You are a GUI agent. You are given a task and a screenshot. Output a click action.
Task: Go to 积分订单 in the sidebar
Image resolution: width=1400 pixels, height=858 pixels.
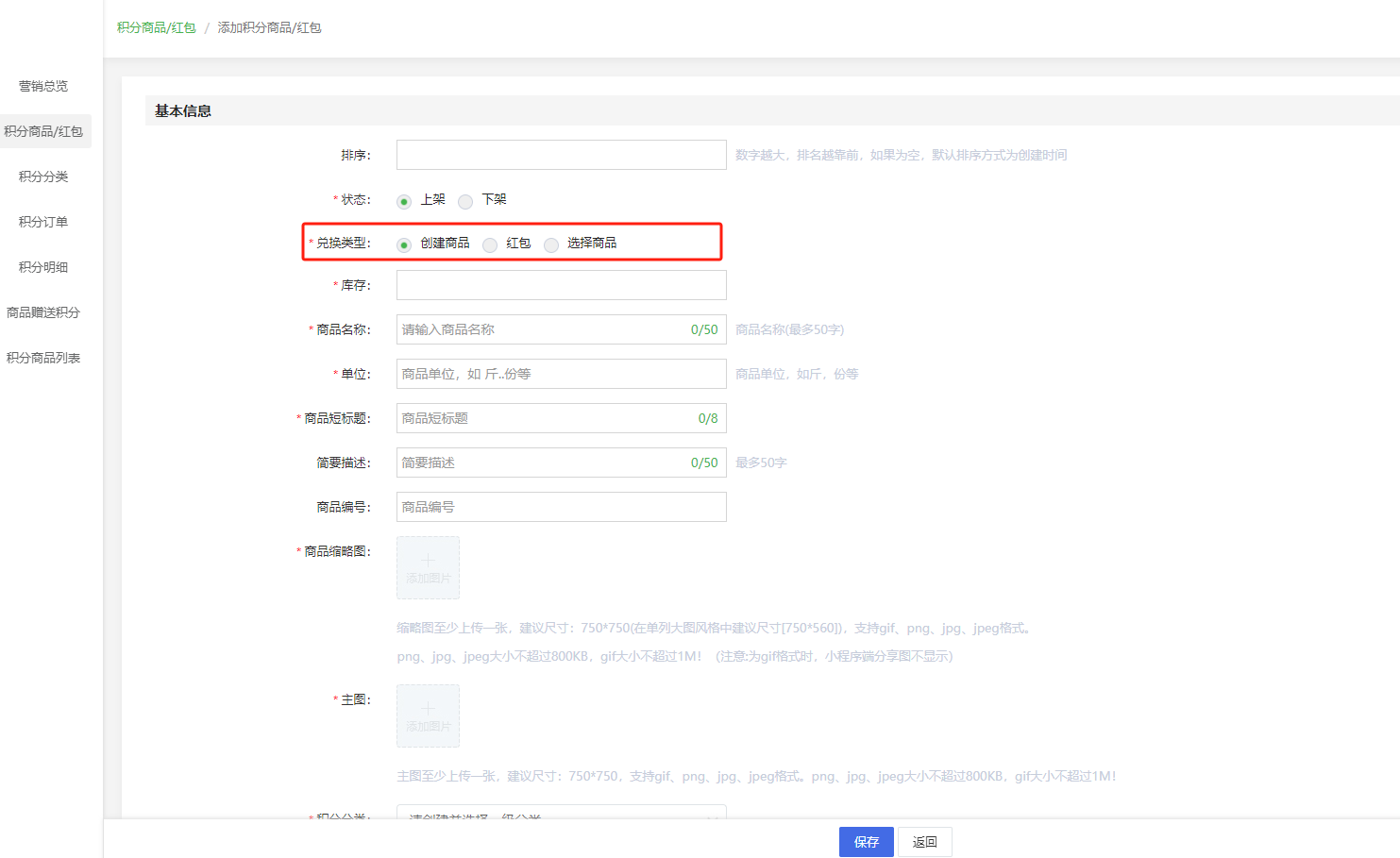43,222
